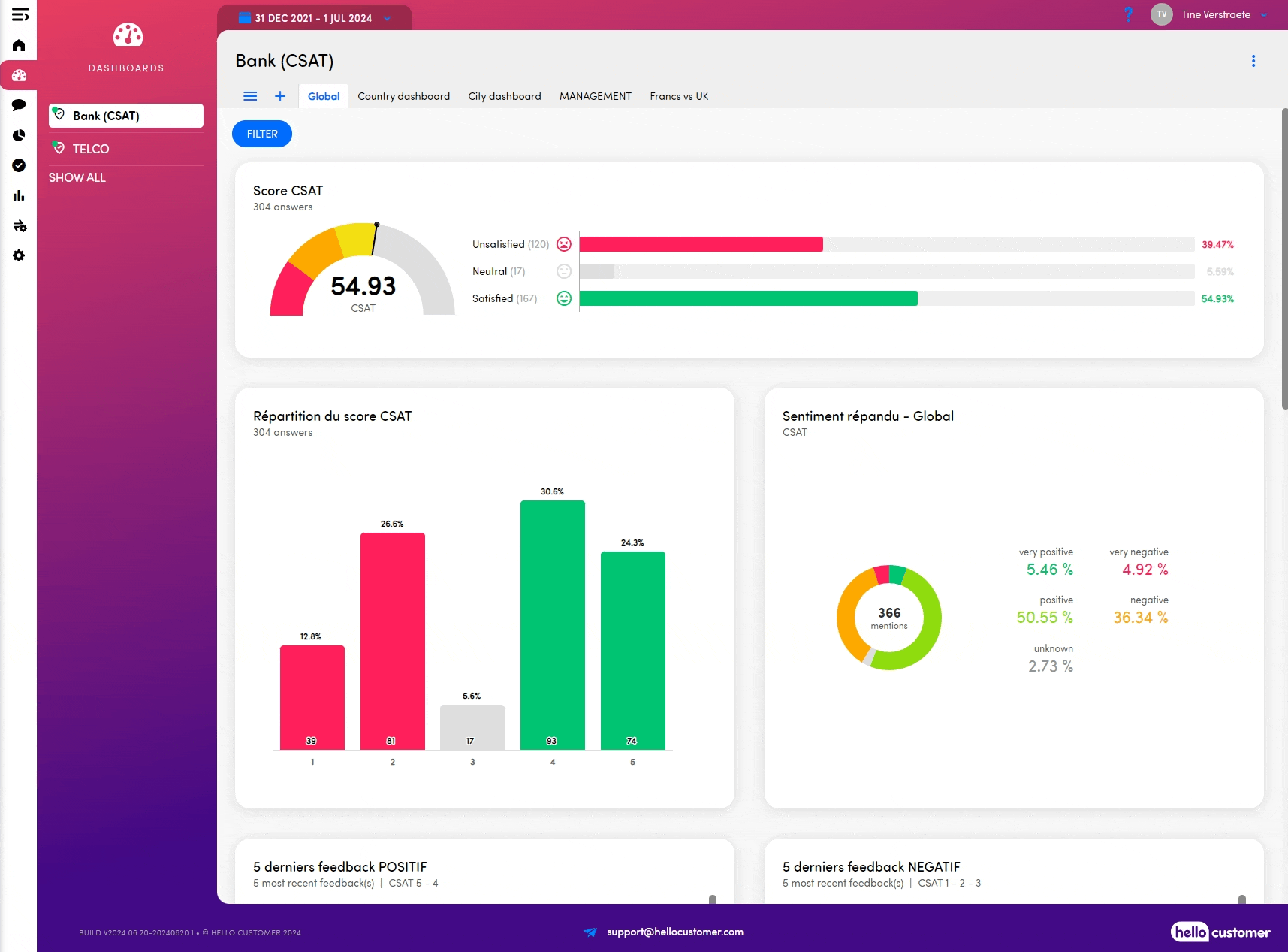Click the home icon in left sidebar
The height and width of the screenshot is (952, 1288).
[x=19, y=46]
